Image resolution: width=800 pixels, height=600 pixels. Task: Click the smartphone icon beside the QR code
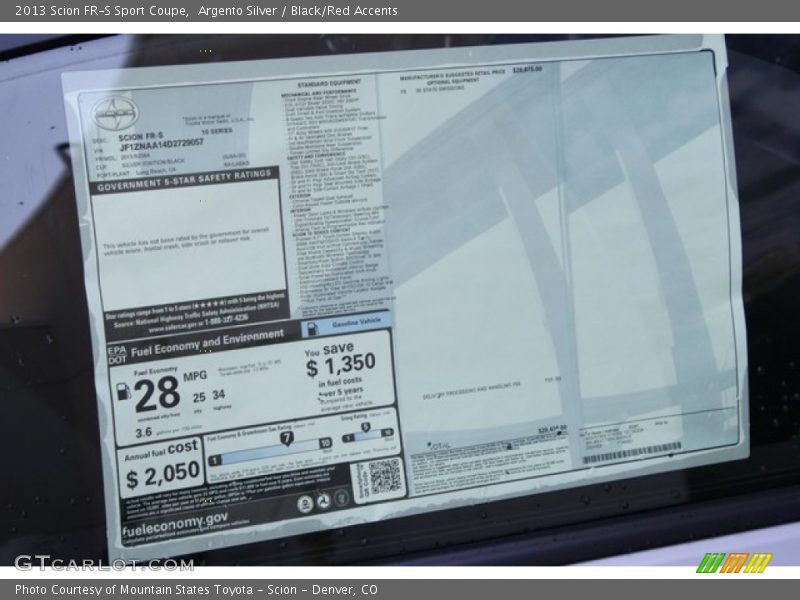[340, 499]
